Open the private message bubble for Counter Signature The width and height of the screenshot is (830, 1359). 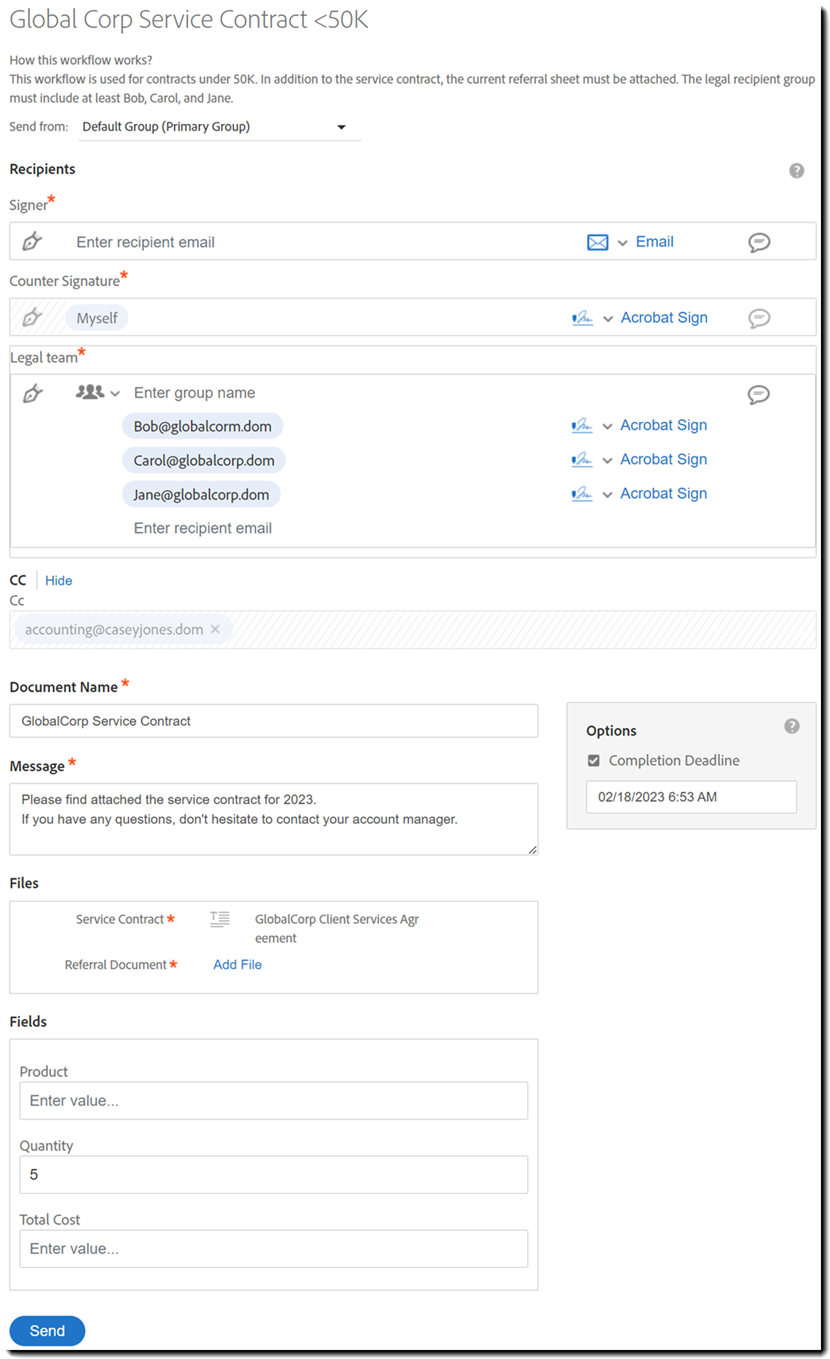(760, 317)
